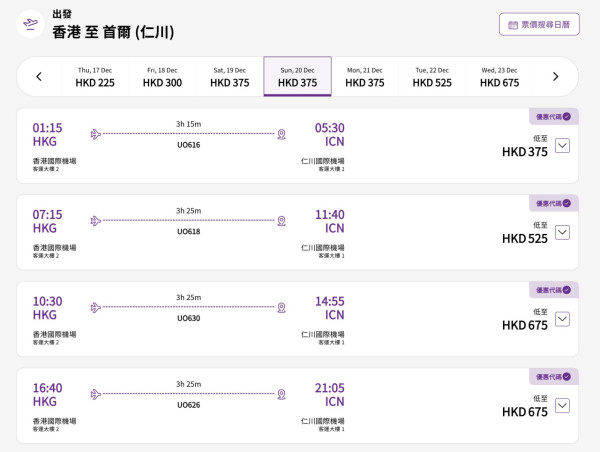This screenshot has height=452, width=600.
Task: Select the Thu, 17 Dec HKD 225 tab
Action: (95, 77)
